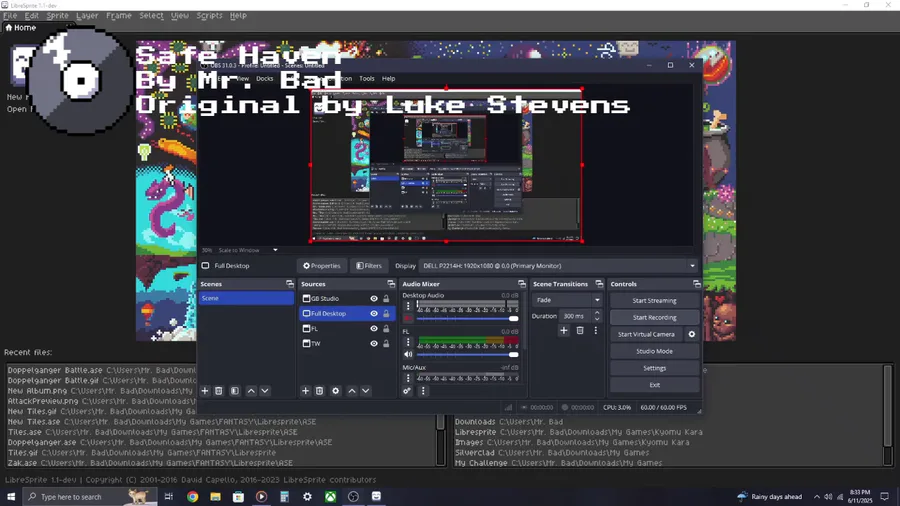900x506 pixels.
Task: Move source down in Sources panel
Action: click(366, 391)
